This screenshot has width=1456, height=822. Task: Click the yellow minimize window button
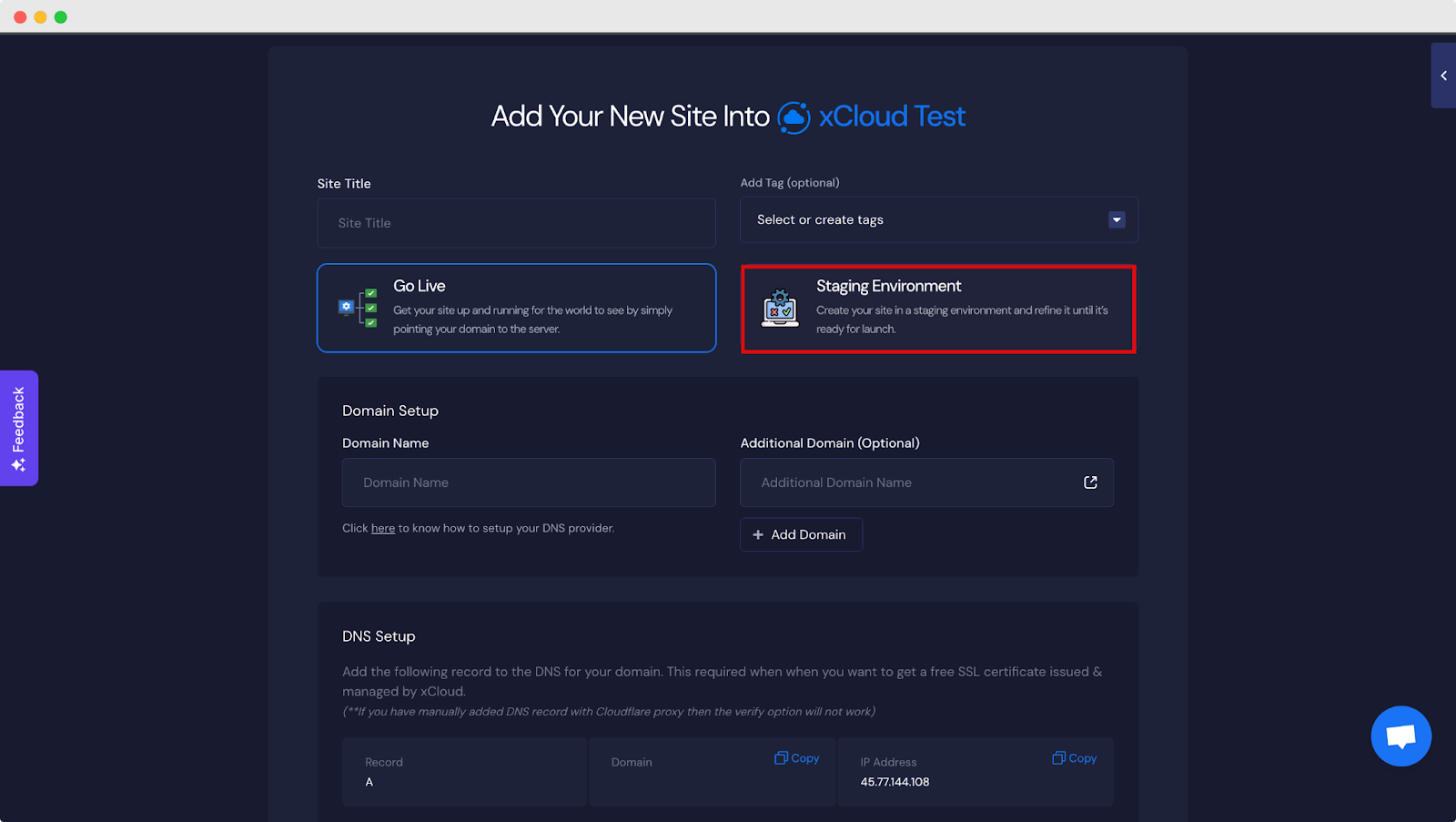pos(40,17)
